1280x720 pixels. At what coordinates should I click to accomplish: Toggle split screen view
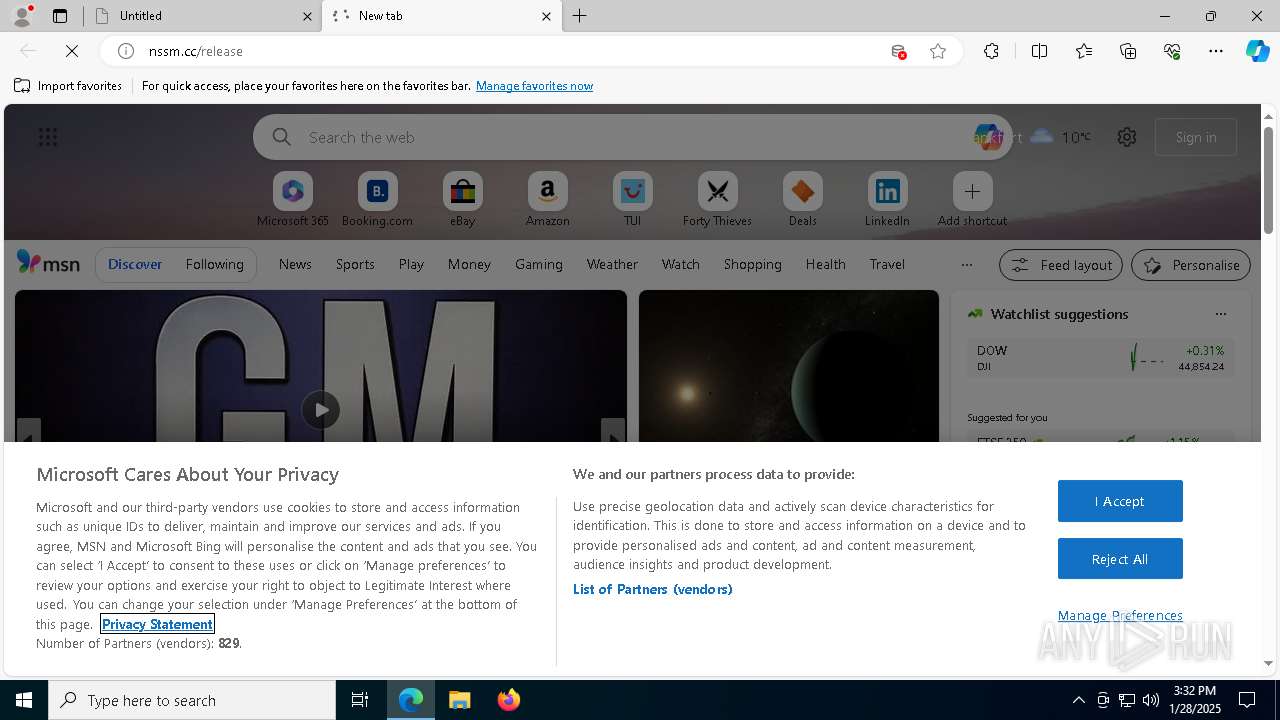[1039, 51]
